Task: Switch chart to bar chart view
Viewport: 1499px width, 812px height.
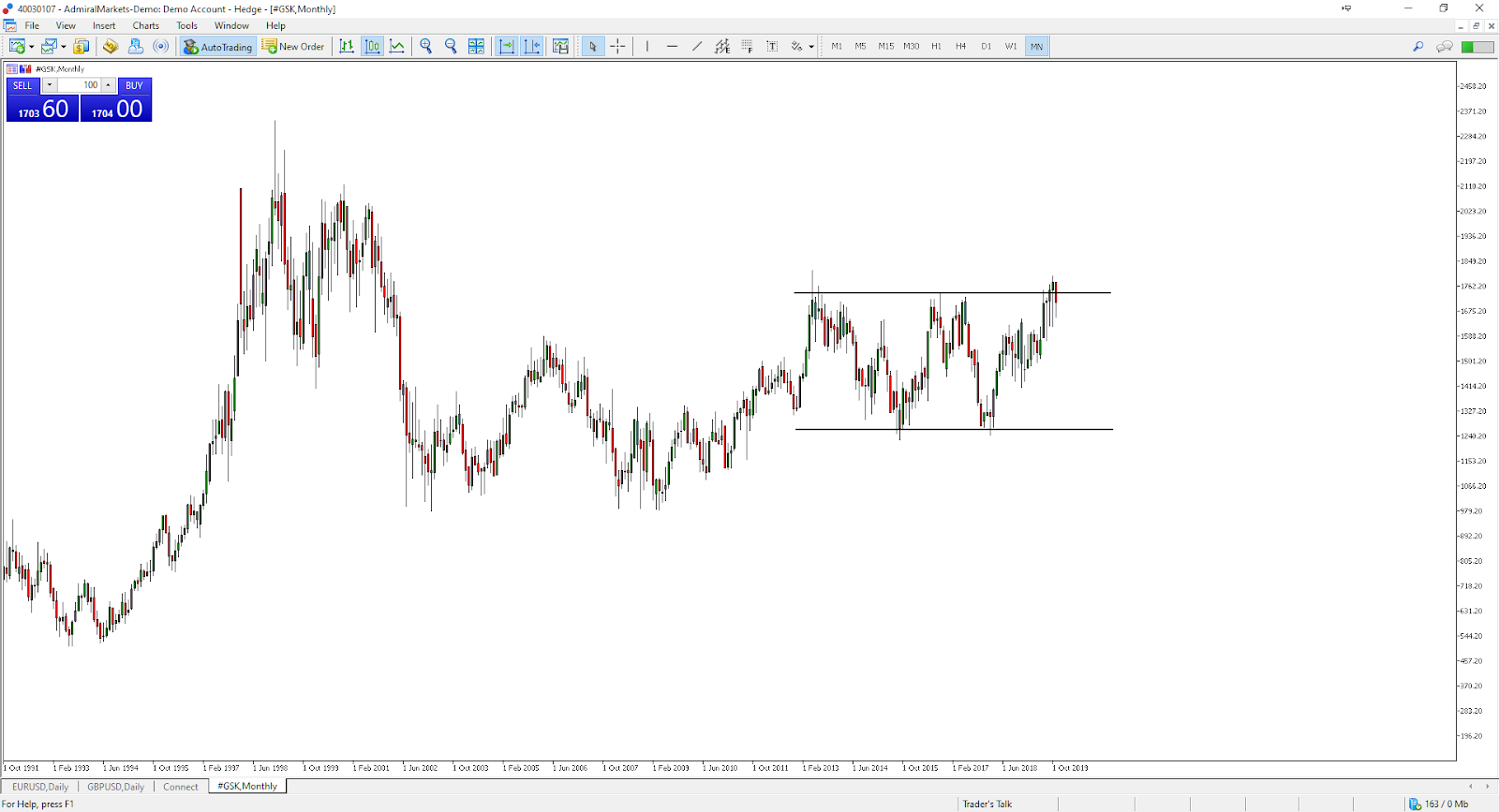Action: [x=347, y=46]
